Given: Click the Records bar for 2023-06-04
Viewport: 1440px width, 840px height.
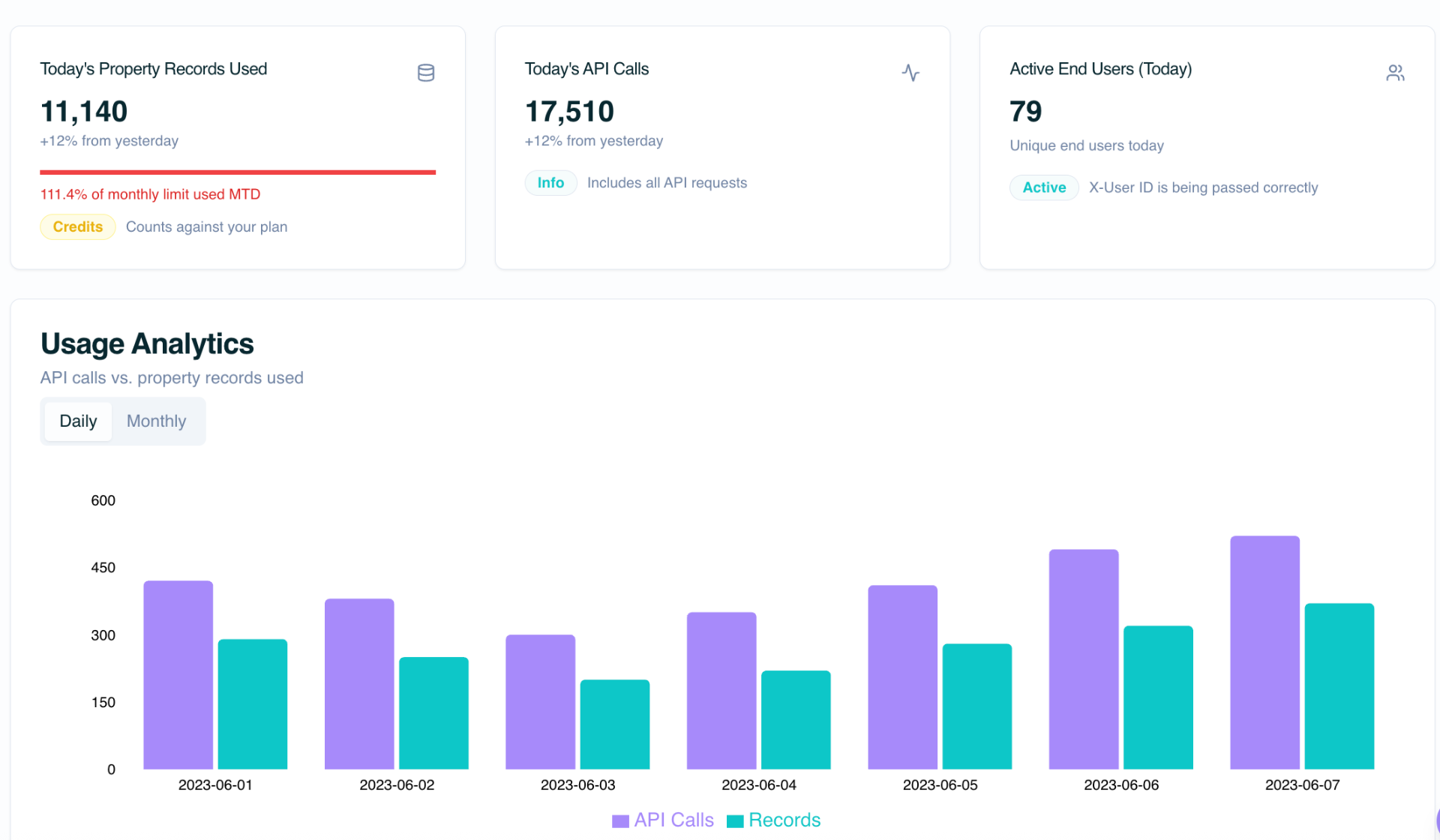Looking at the screenshot, I should click(796, 720).
